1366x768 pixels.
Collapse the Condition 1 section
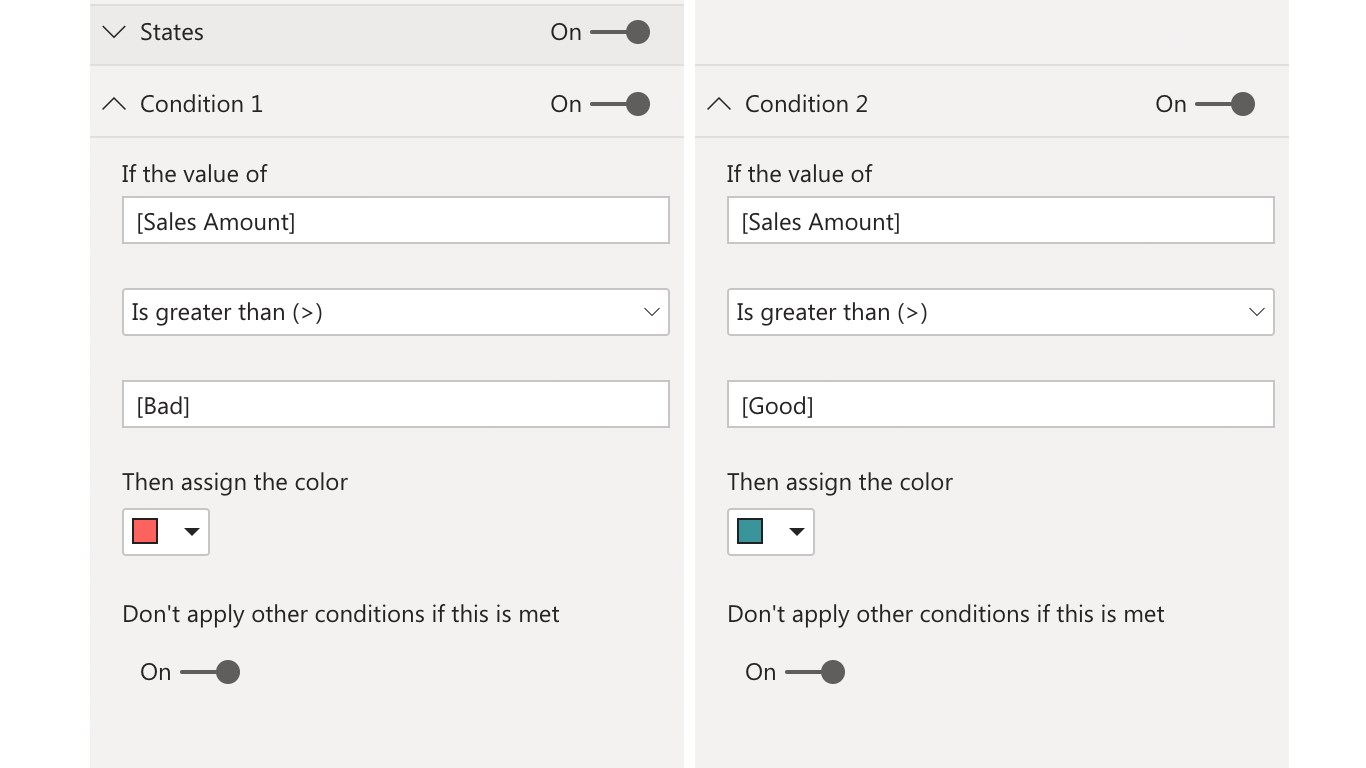point(114,104)
